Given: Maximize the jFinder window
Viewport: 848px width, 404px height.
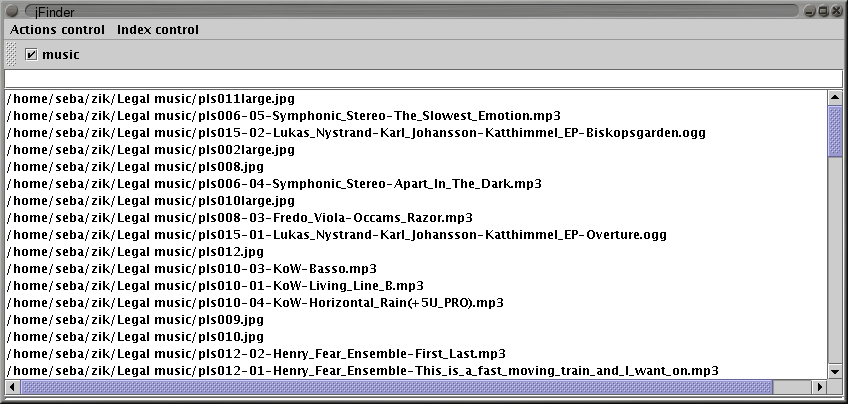Looking at the screenshot, I should [x=822, y=10].
